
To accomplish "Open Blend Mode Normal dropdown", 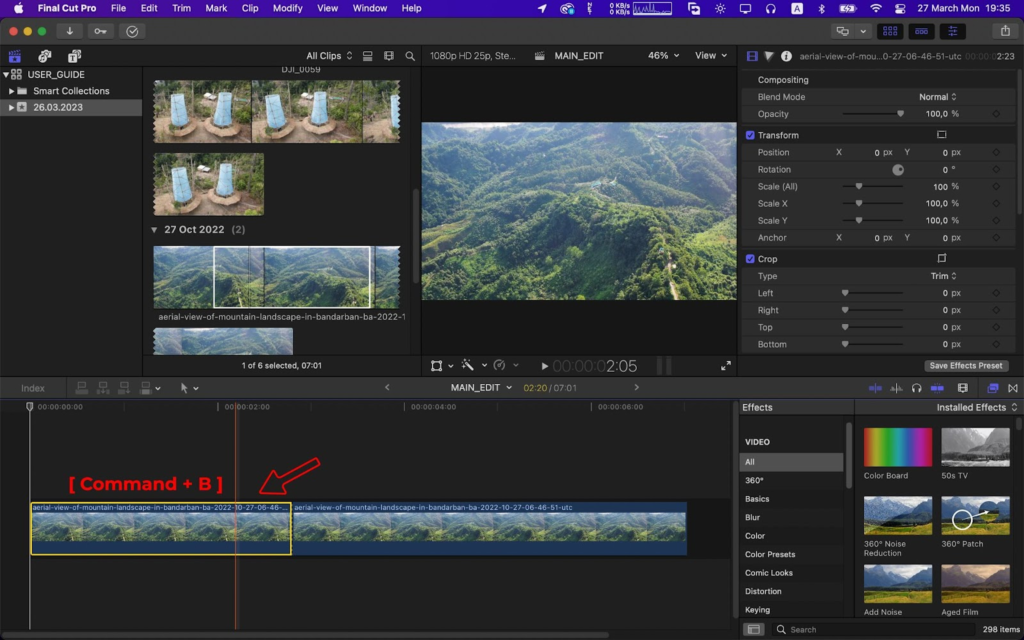I will coord(937,97).
